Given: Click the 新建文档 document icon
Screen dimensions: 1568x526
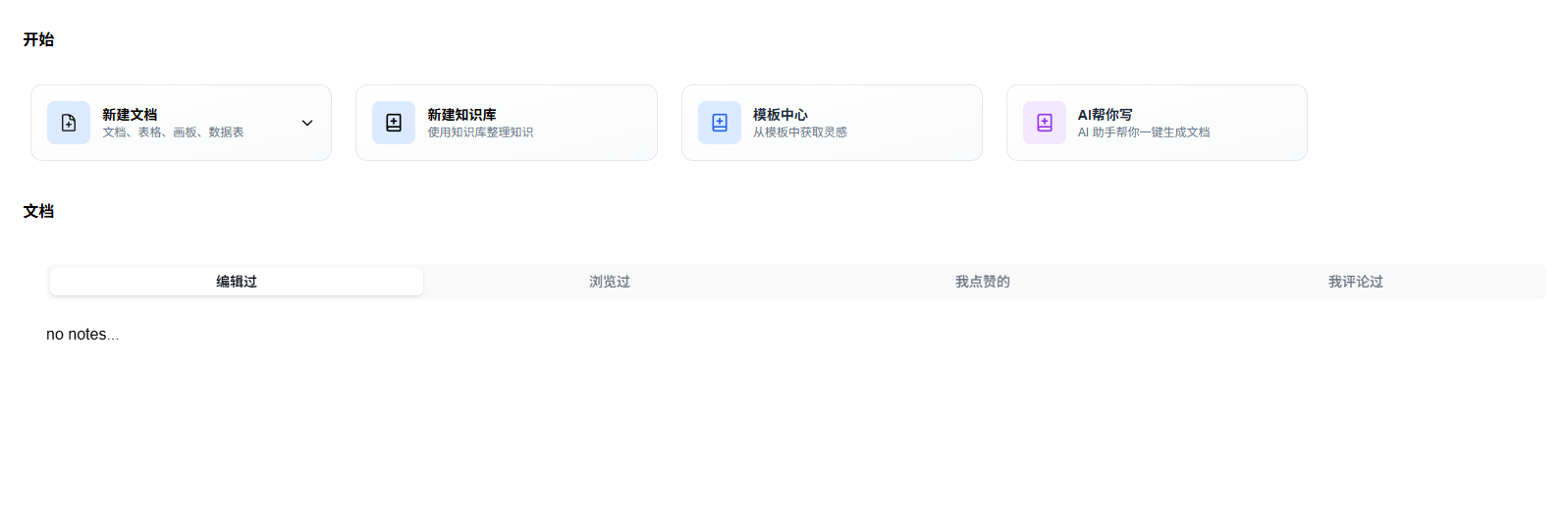Looking at the screenshot, I should tap(69, 123).
